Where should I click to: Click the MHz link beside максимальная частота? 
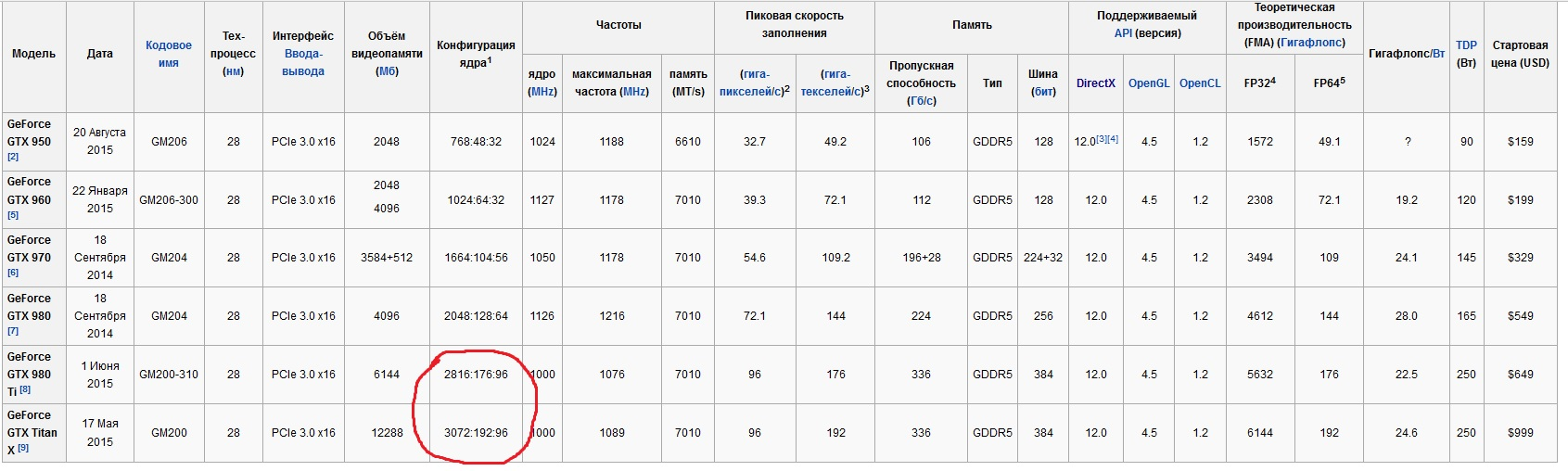[635, 92]
